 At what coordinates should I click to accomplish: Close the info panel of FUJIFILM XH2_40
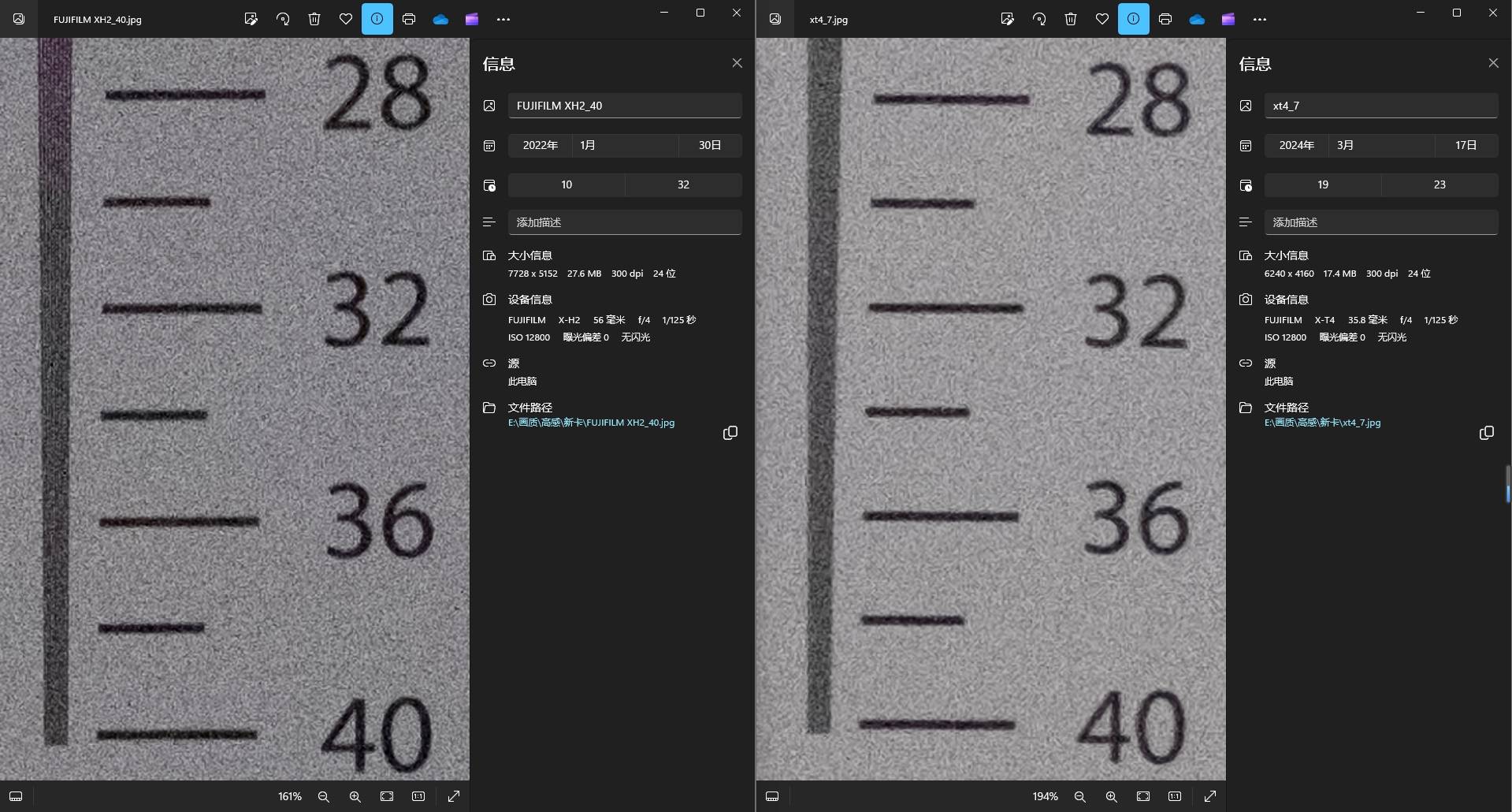coord(737,63)
